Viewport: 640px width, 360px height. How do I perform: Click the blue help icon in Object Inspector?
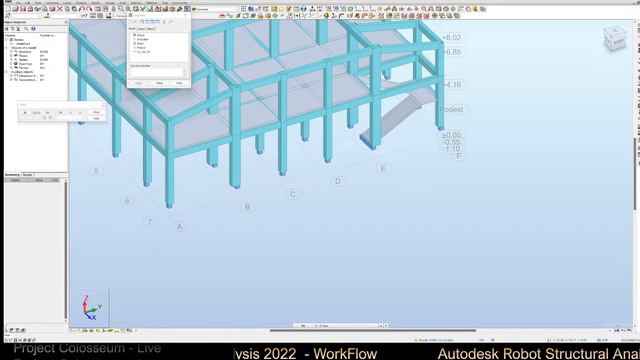click(33, 29)
